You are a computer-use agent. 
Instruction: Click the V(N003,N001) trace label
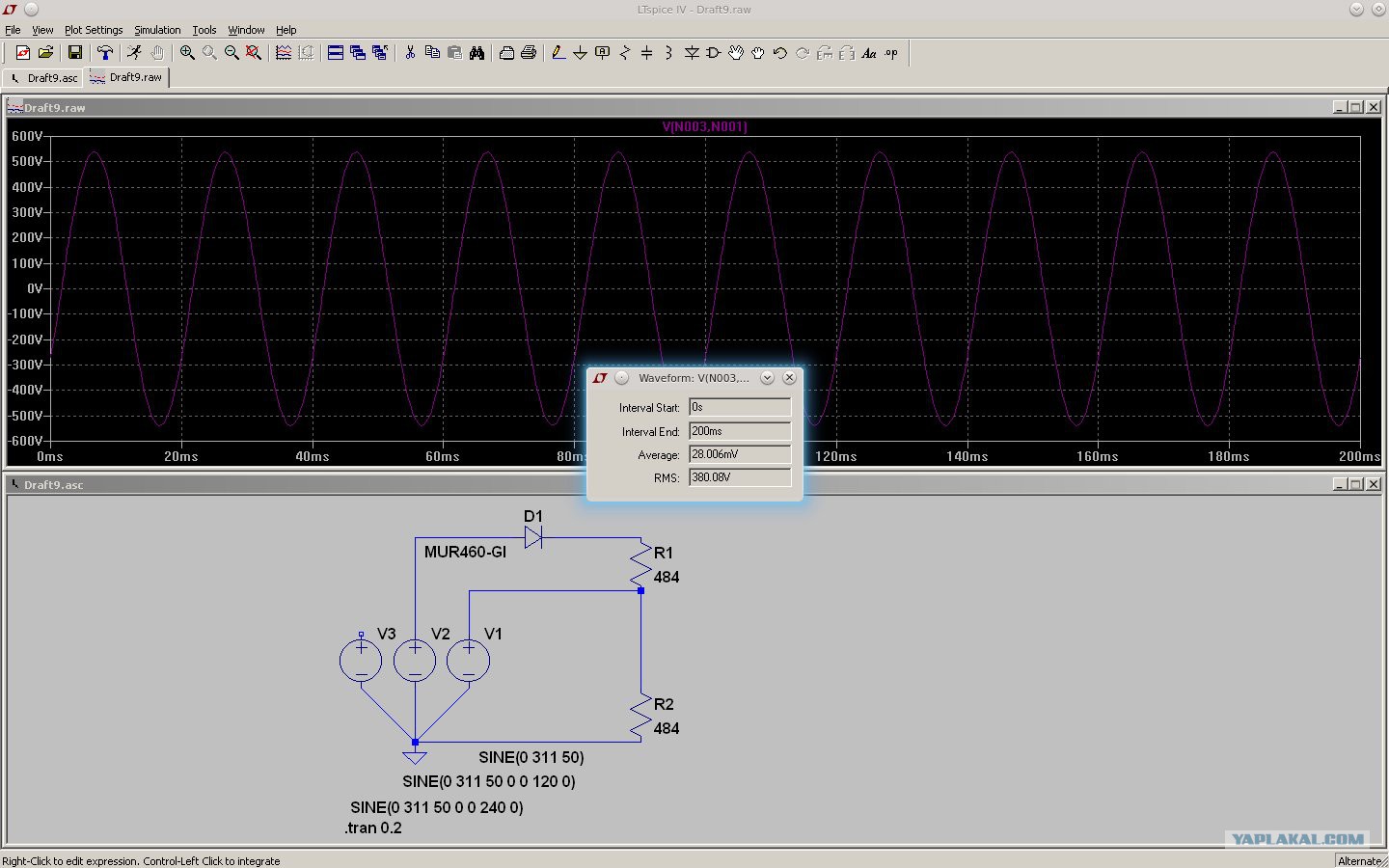tap(704, 126)
